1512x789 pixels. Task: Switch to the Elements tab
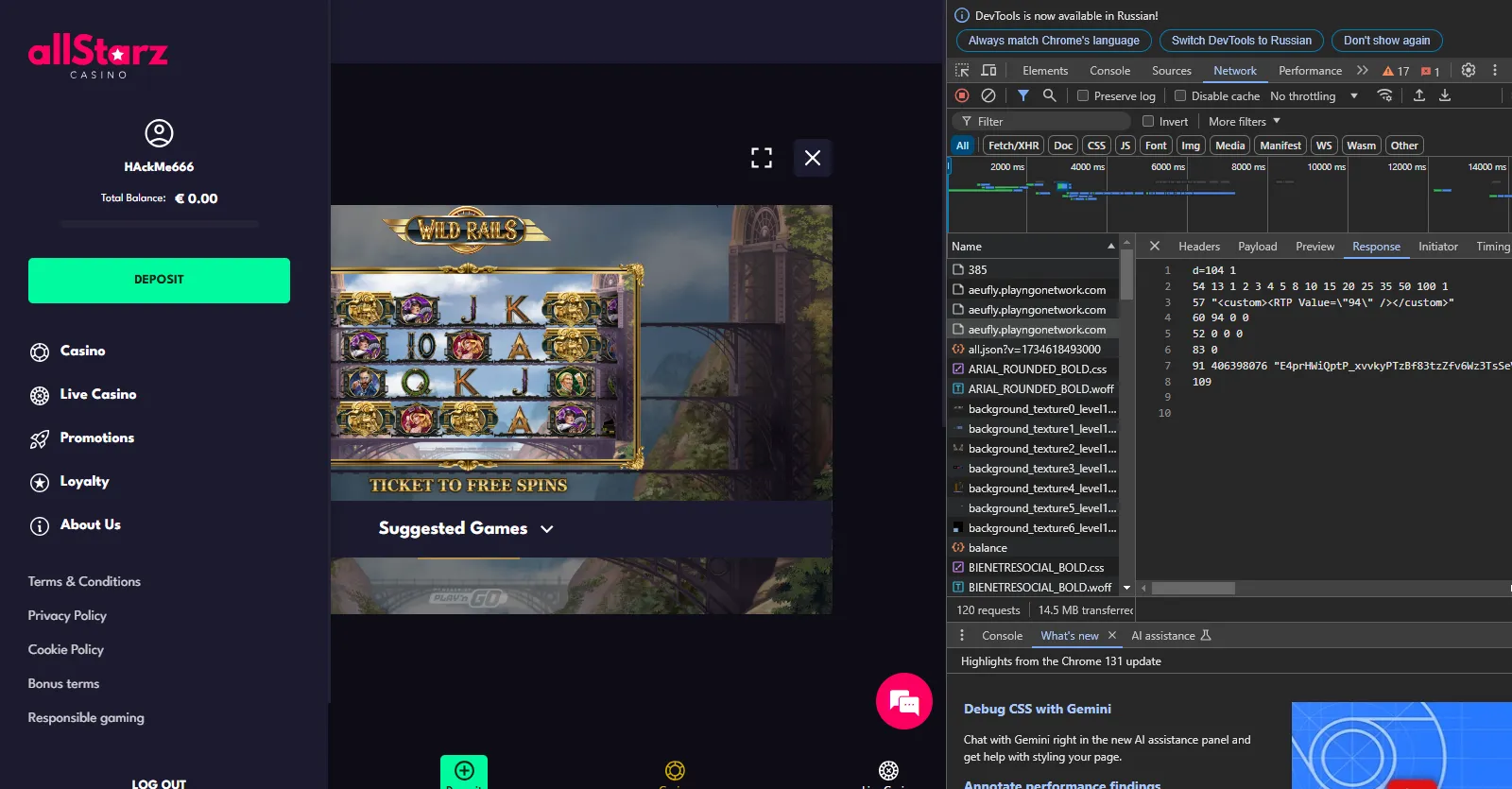(1045, 71)
